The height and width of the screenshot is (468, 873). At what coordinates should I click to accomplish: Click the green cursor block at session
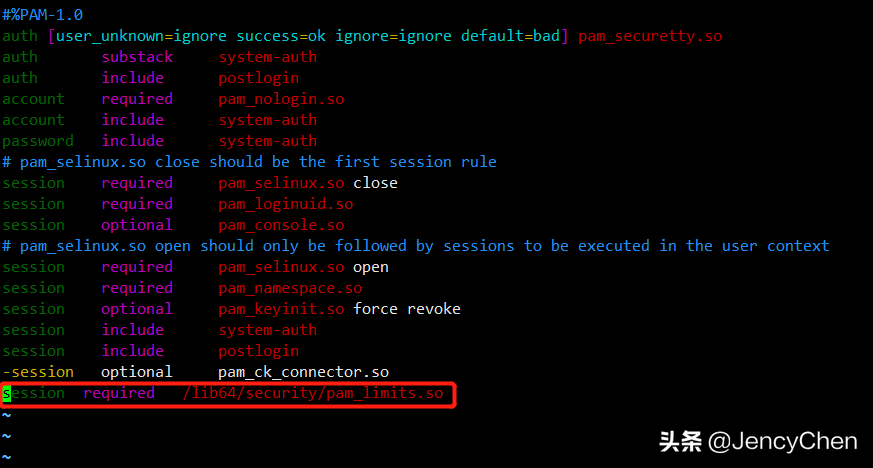pyautogui.click(x=7, y=394)
